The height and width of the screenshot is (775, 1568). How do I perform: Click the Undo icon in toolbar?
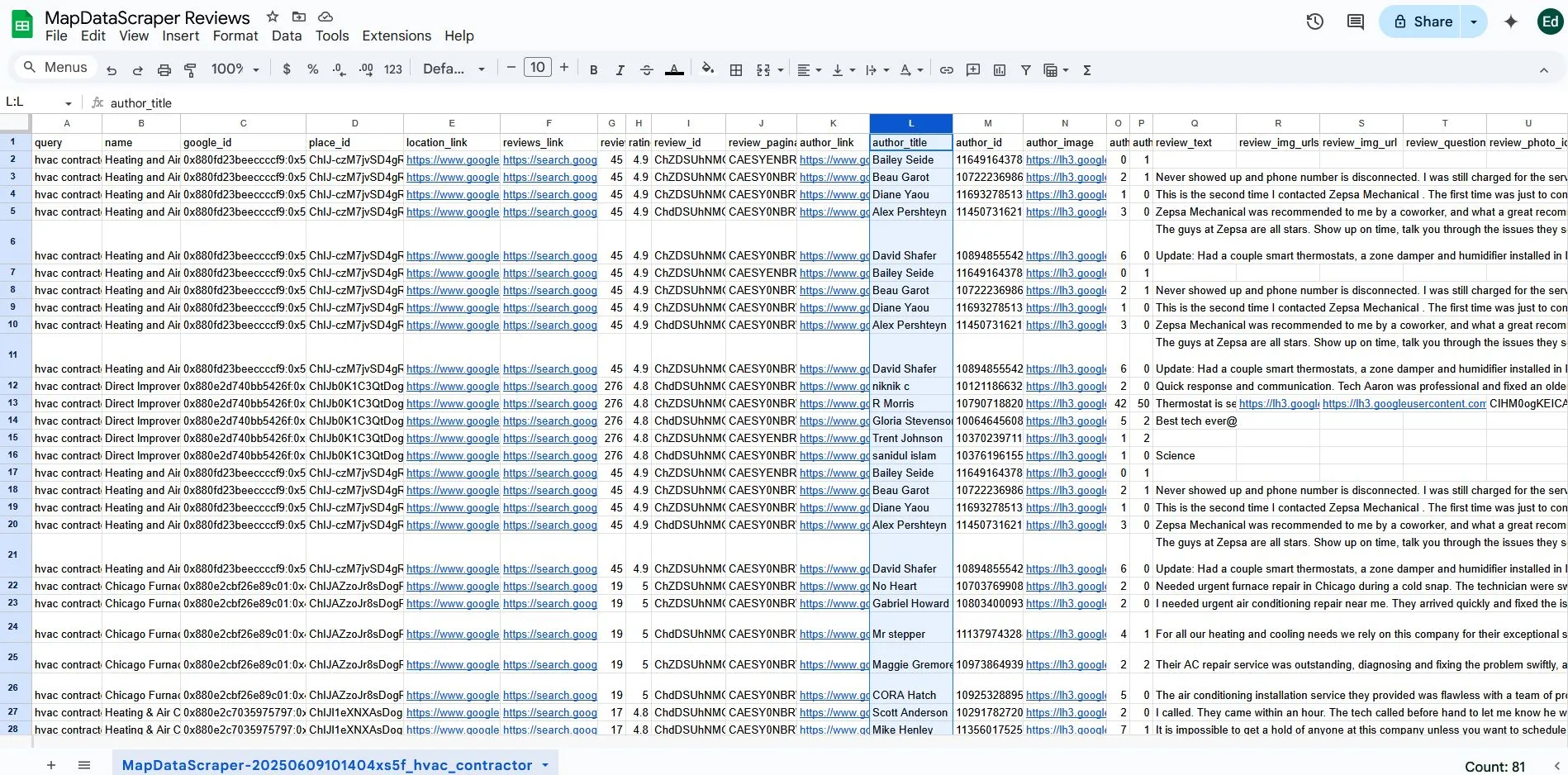(112, 70)
